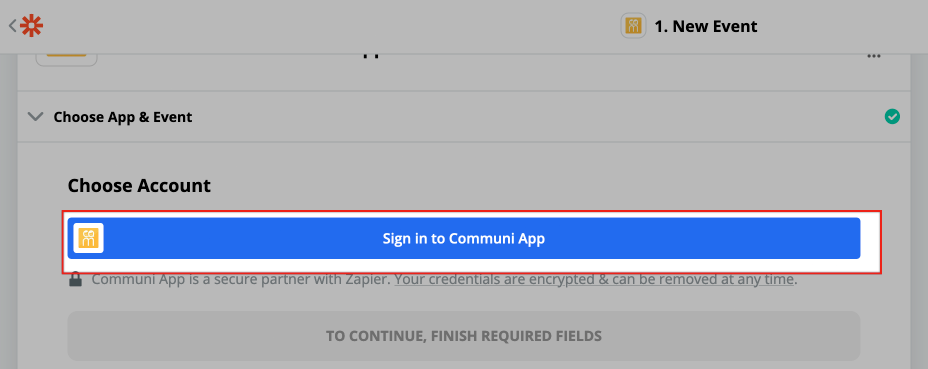Click Communi App icon beside New Event
This screenshot has width=928, height=369.
(633, 26)
